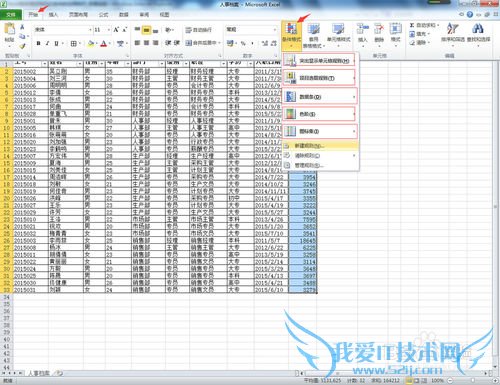Open the File tab
500x385 pixels.
coord(11,15)
